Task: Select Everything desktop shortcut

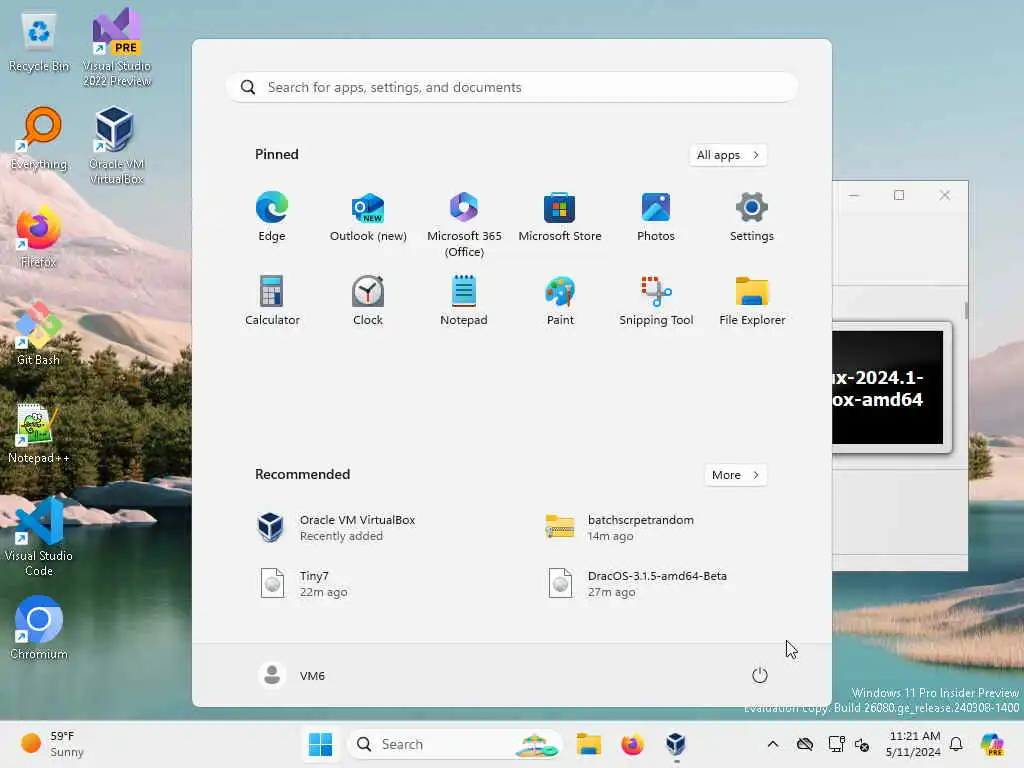Action: 39,138
